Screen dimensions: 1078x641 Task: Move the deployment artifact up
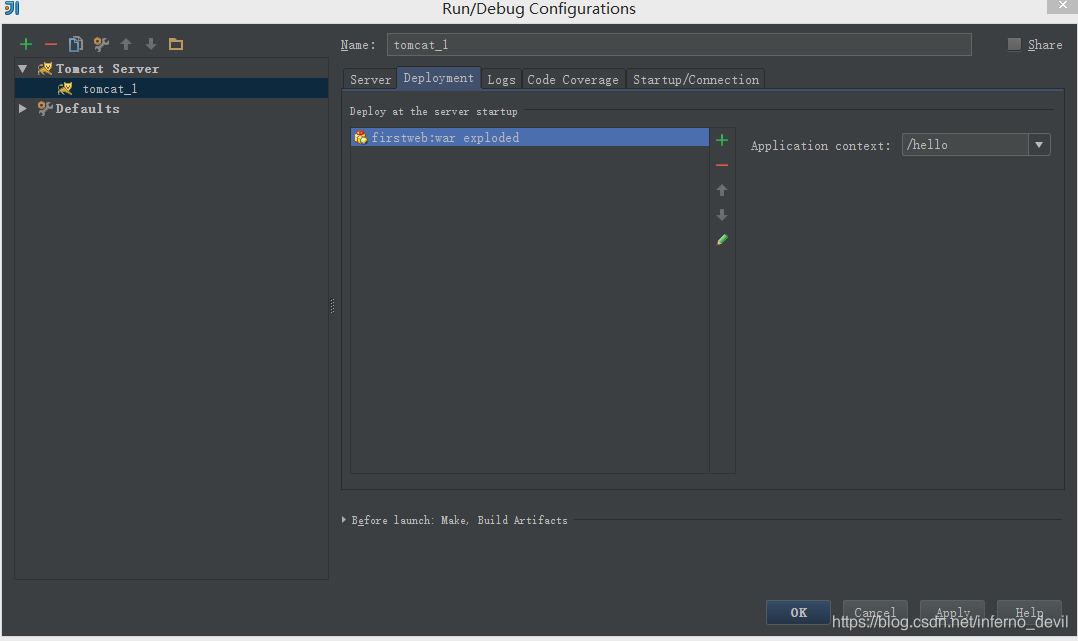pyautogui.click(x=722, y=190)
